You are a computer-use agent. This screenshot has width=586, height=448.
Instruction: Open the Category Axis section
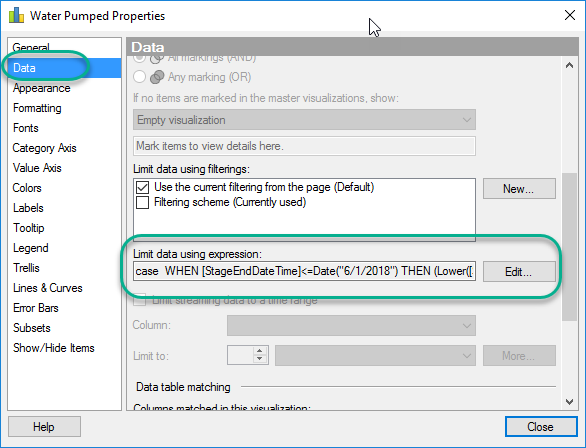[44, 148]
